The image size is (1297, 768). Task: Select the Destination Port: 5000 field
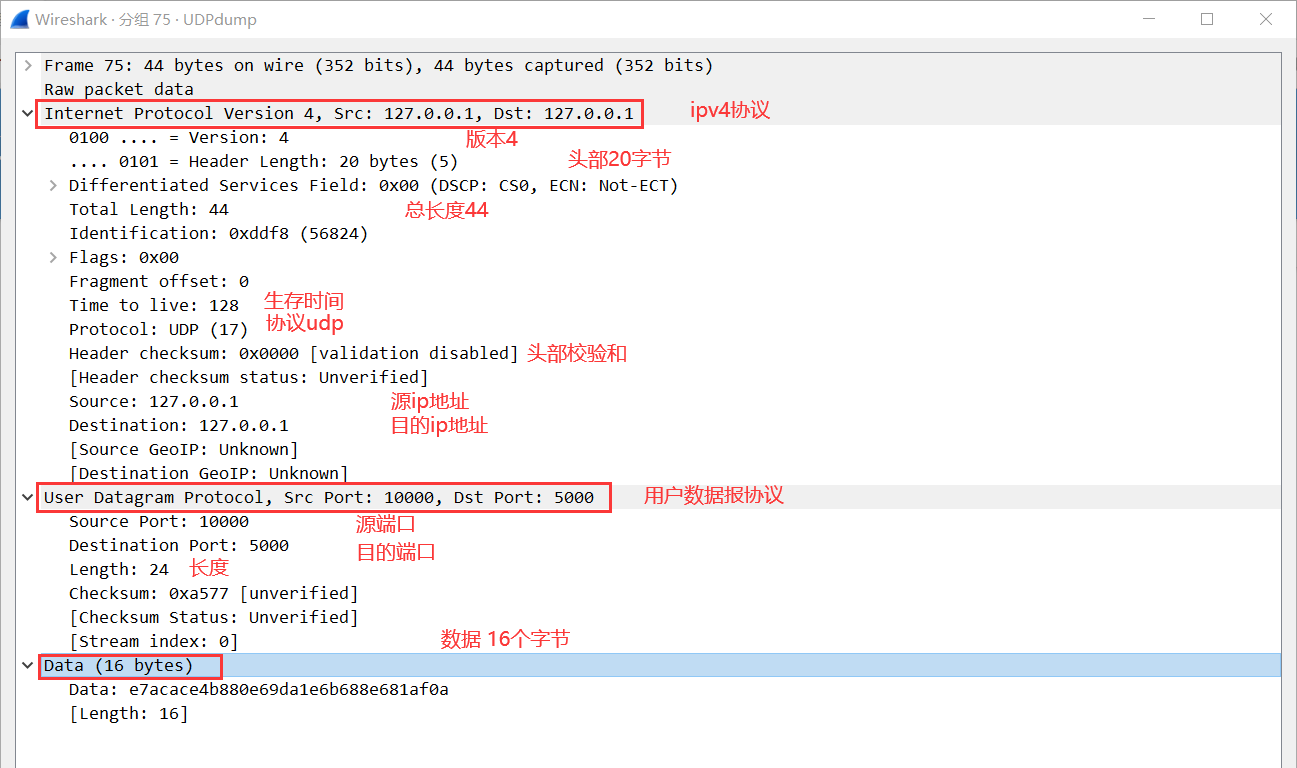tap(179, 545)
